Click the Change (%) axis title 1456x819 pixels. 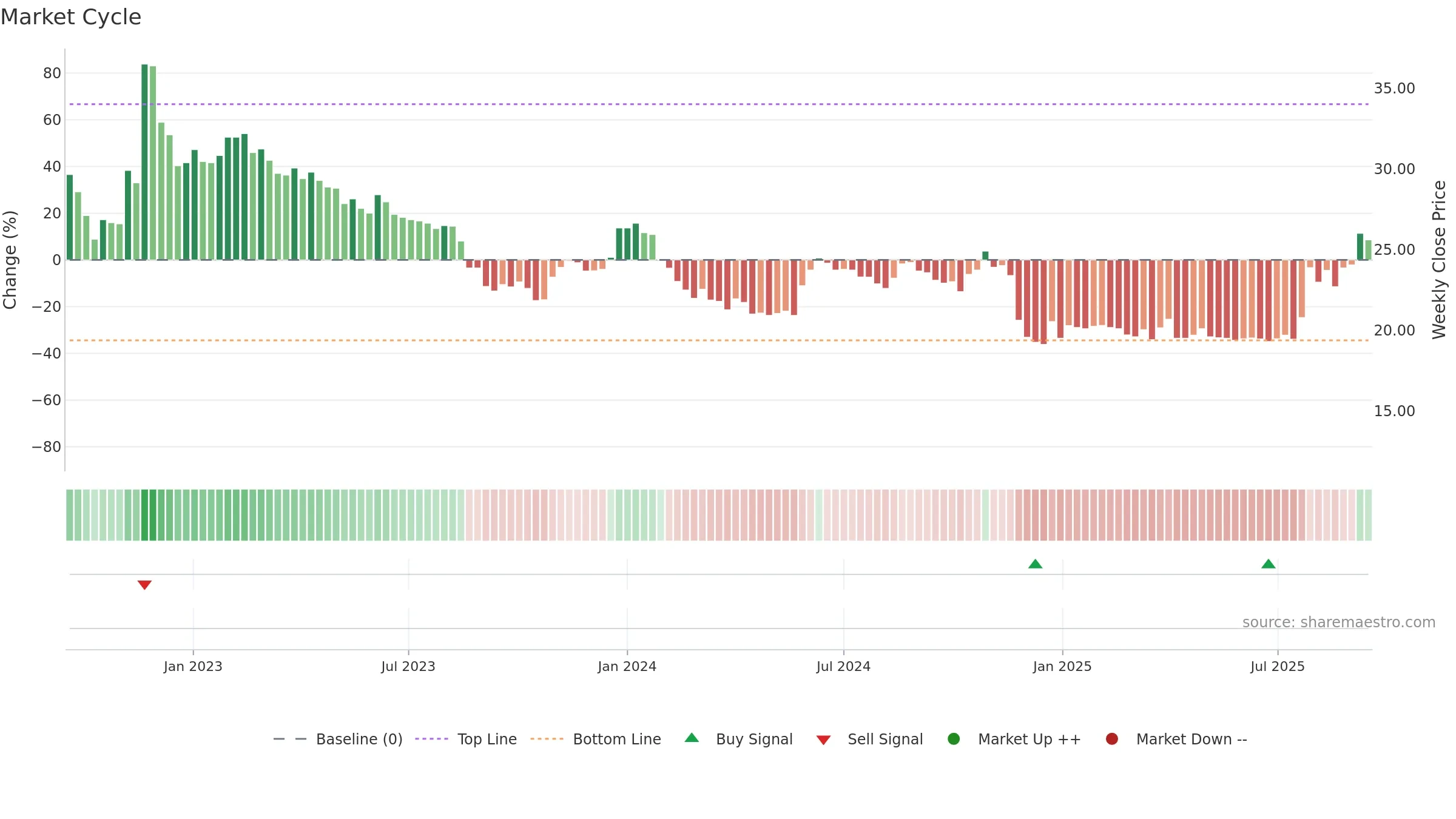click(x=10, y=260)
